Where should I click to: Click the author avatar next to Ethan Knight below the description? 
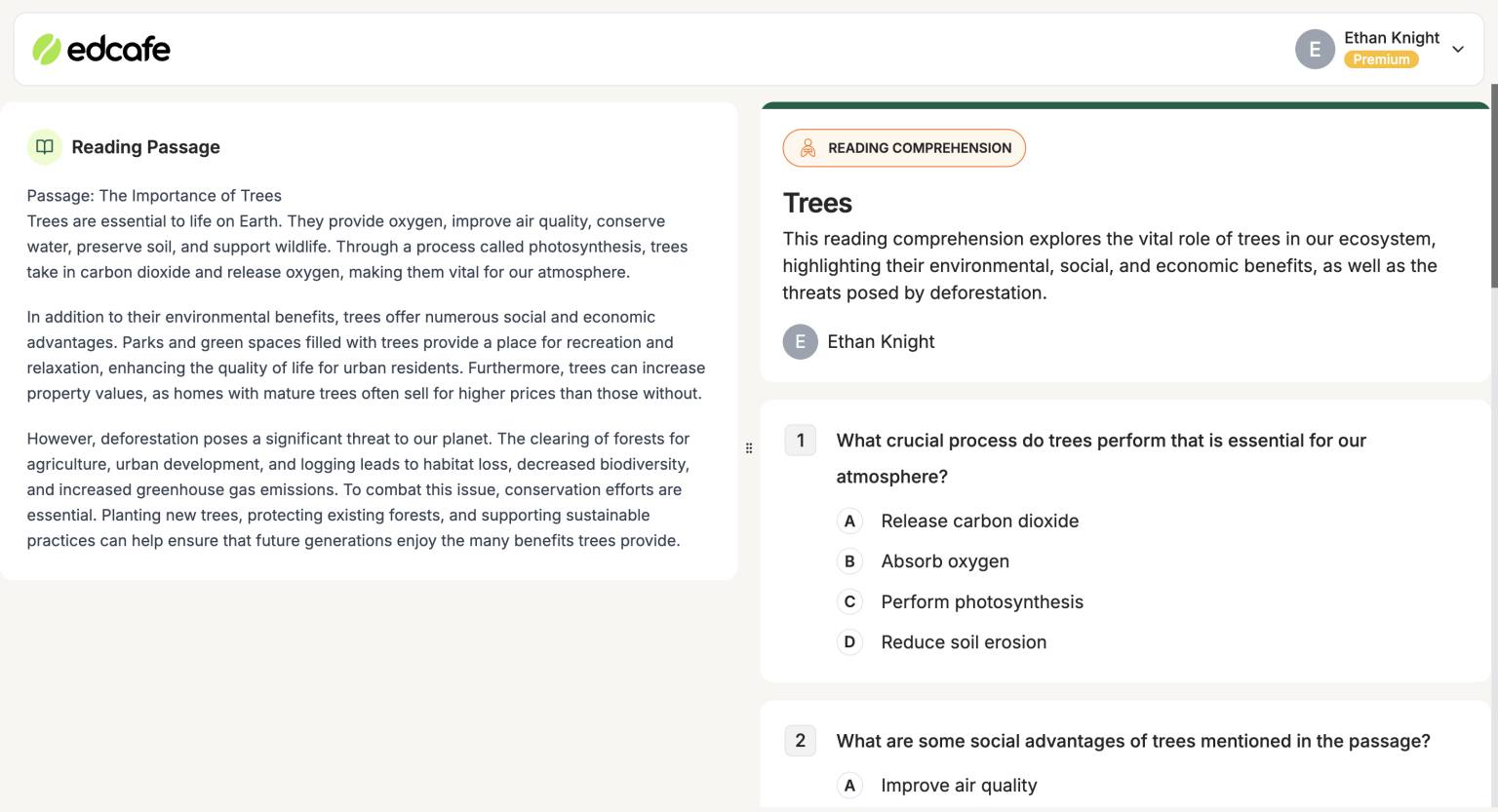(x=800, y=341)
